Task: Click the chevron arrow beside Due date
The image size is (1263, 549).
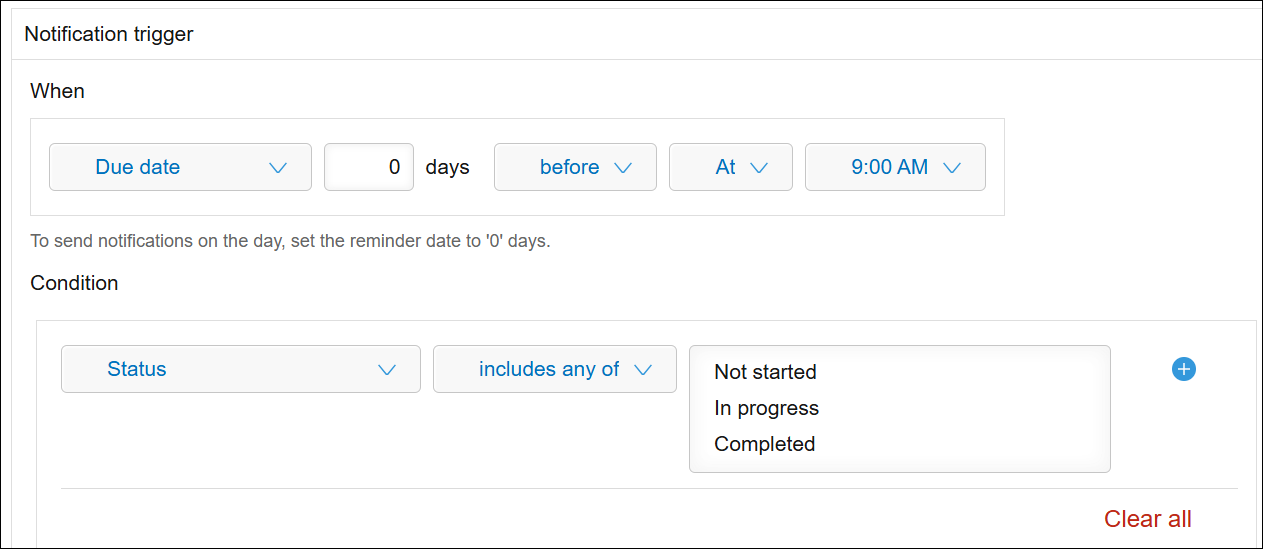Action: pyautogui.click(x=278, y=168)
